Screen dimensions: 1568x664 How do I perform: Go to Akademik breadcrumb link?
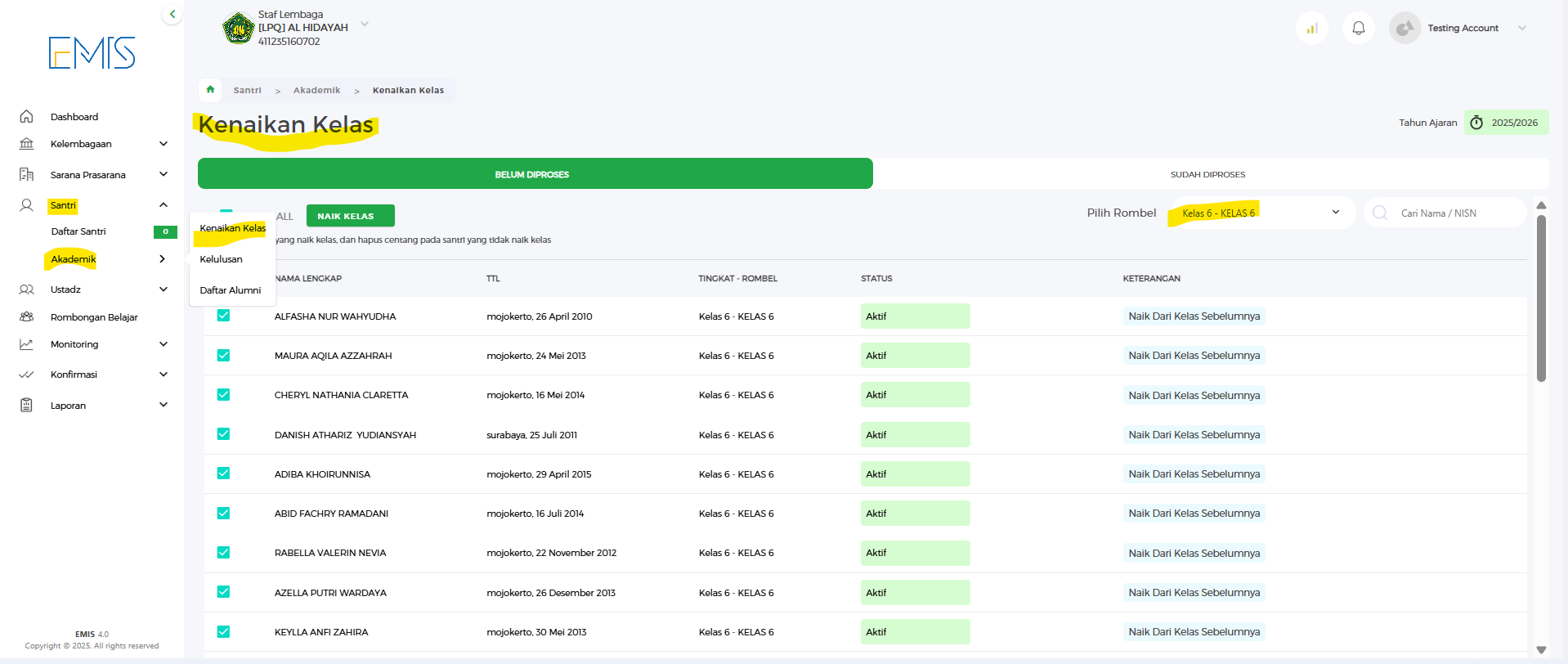[316, 90]
